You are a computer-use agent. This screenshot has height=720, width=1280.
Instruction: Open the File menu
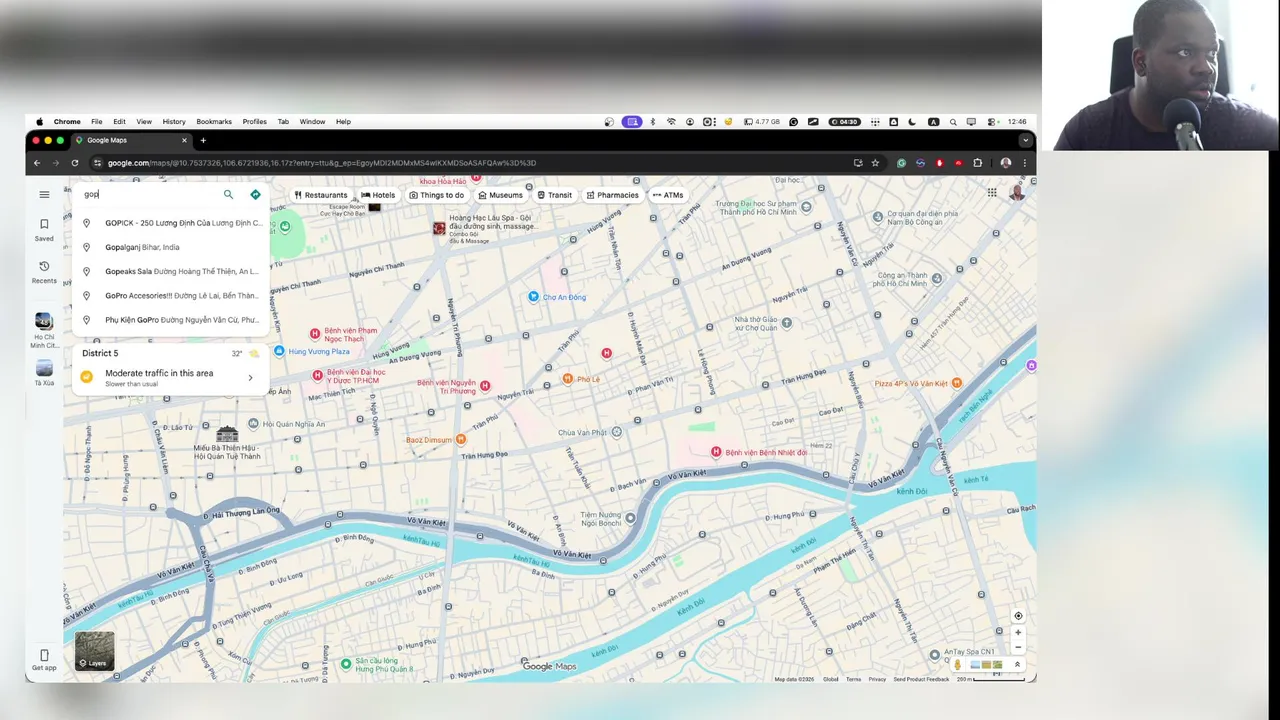coord(97,122)
